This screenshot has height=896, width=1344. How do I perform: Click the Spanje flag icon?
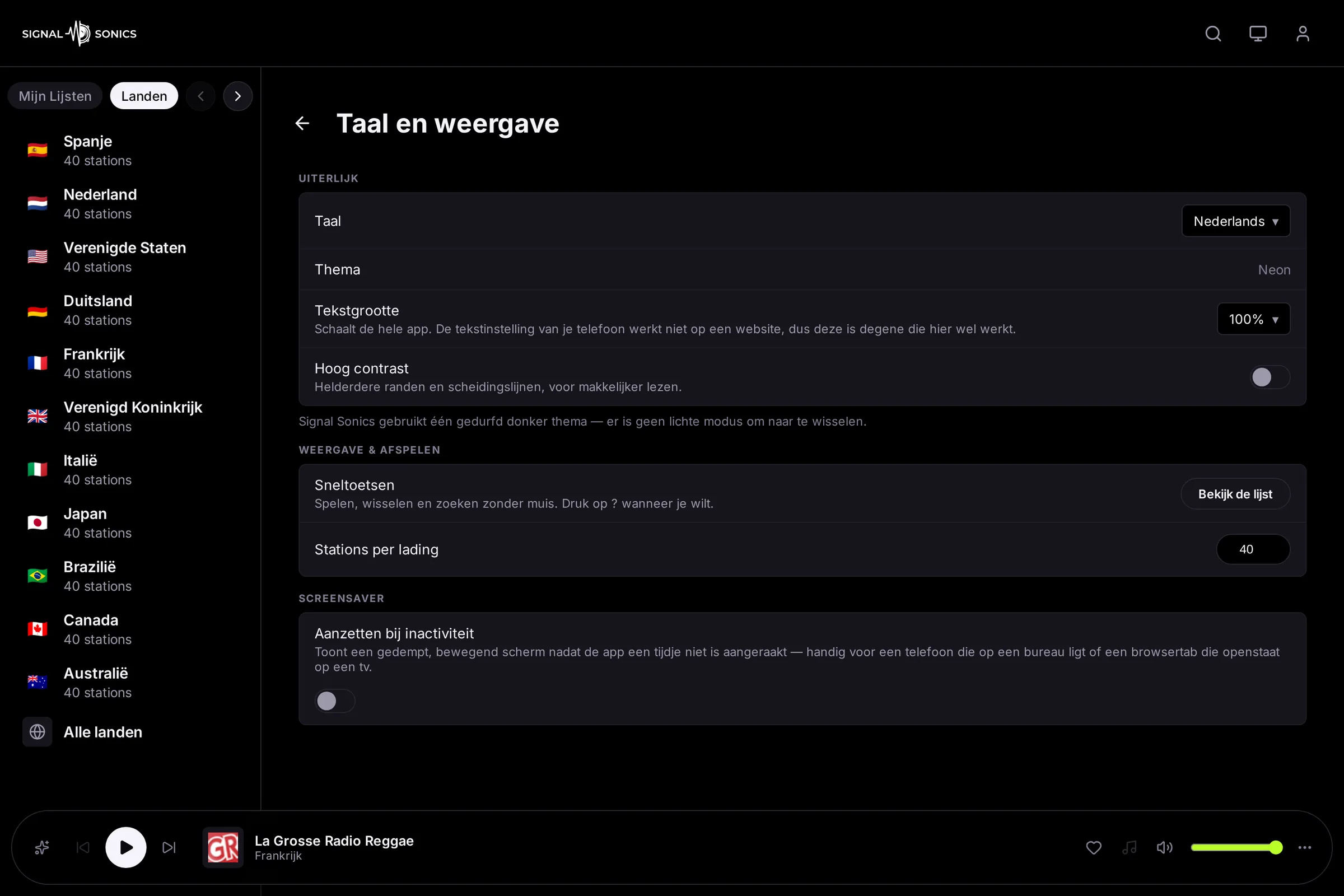tap(37, 150)
